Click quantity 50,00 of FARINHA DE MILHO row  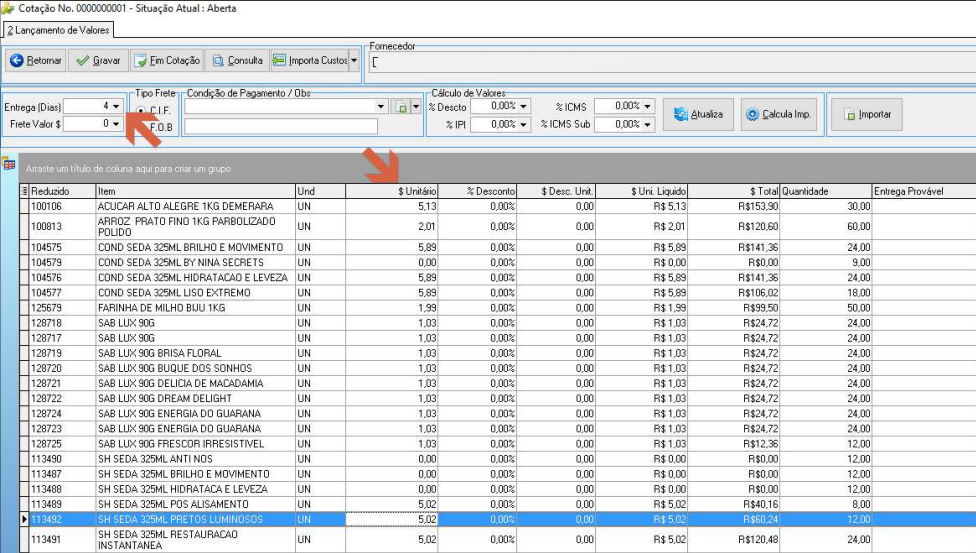858,308
